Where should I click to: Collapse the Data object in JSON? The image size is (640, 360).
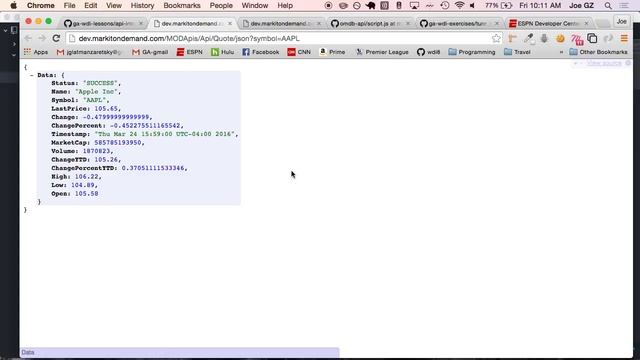[x=31, y=75]
